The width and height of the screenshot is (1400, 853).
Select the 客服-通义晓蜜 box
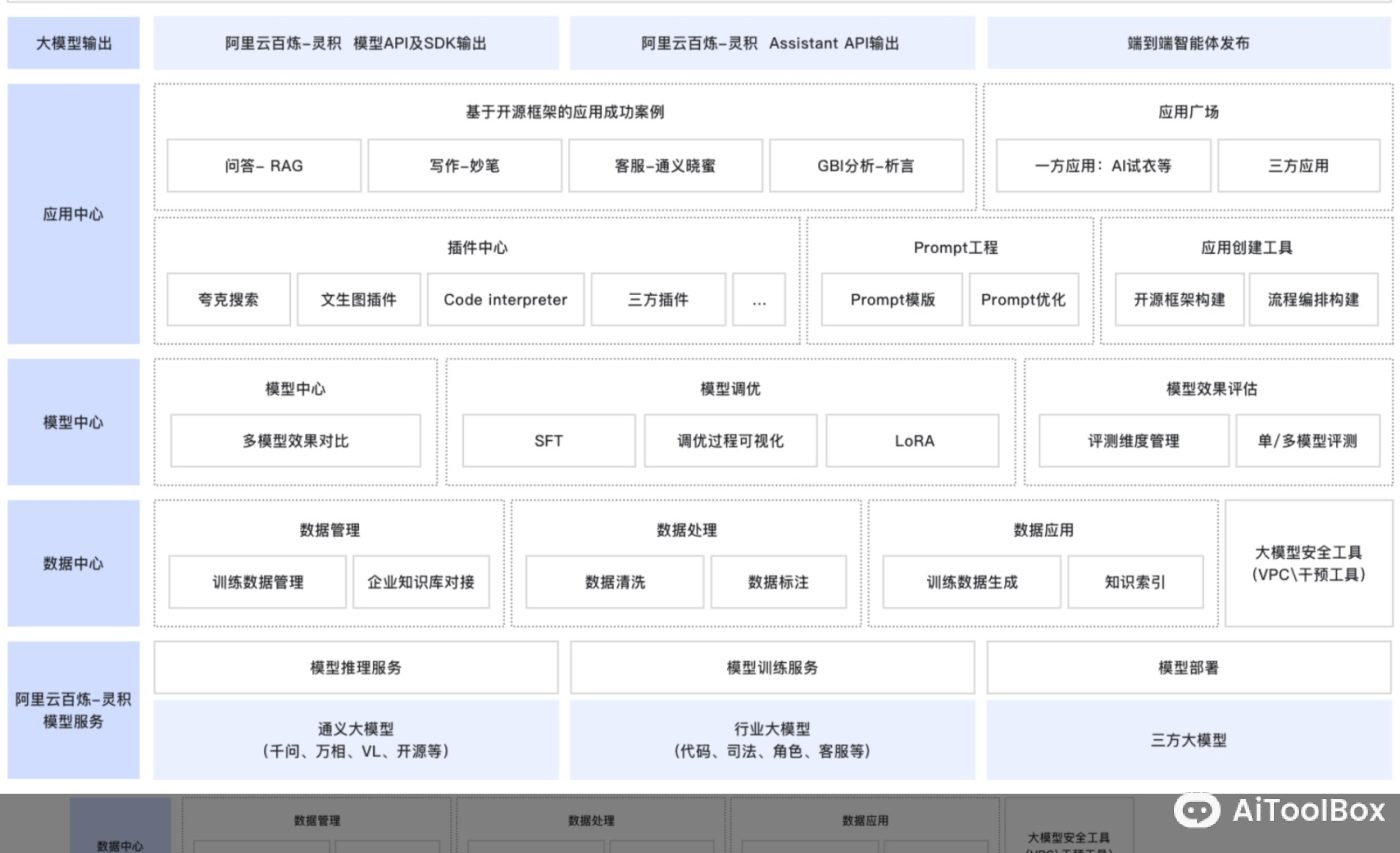[666, 166]
